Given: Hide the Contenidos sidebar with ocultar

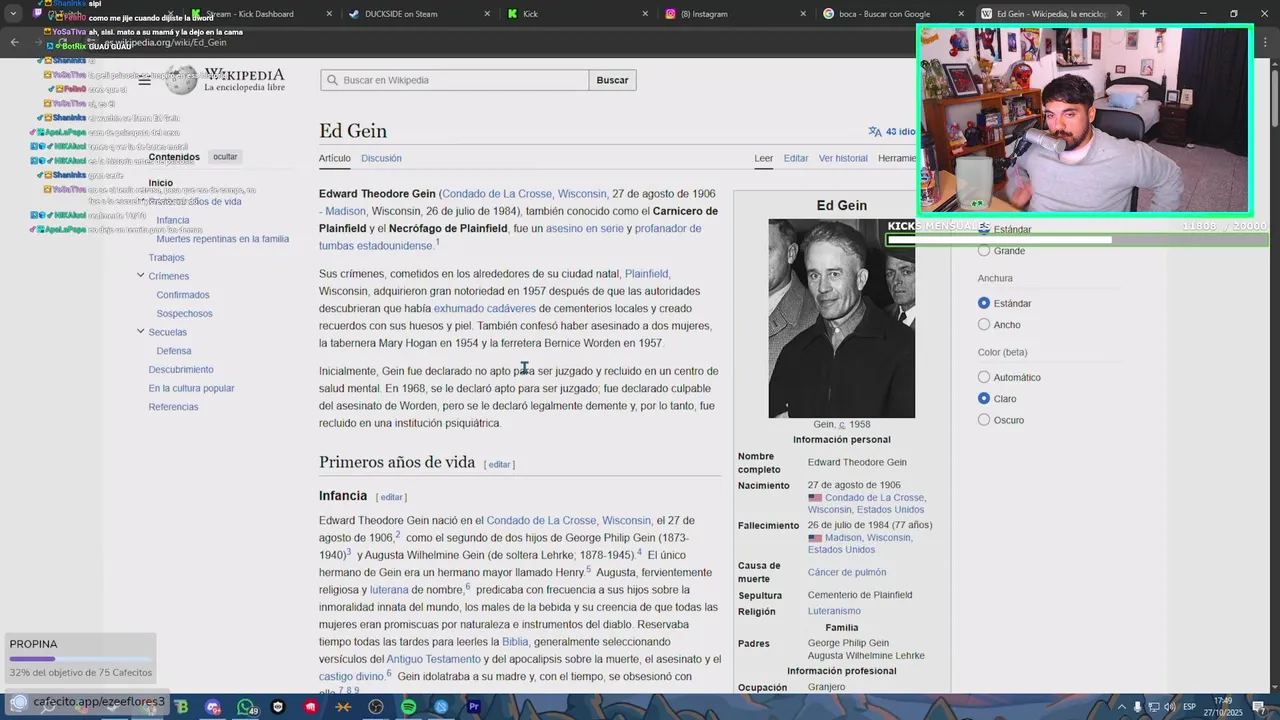Looking at the screenshot, I should click(225, 157).
